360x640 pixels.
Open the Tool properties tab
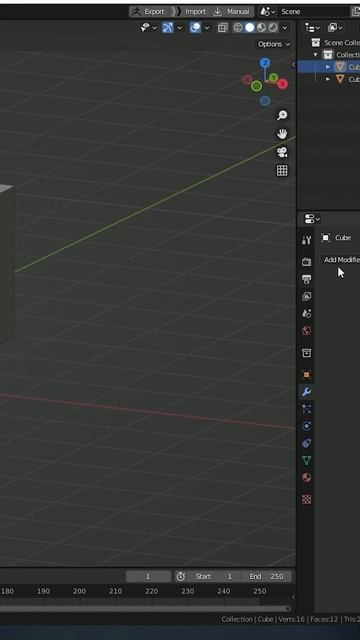coord(307,240)
